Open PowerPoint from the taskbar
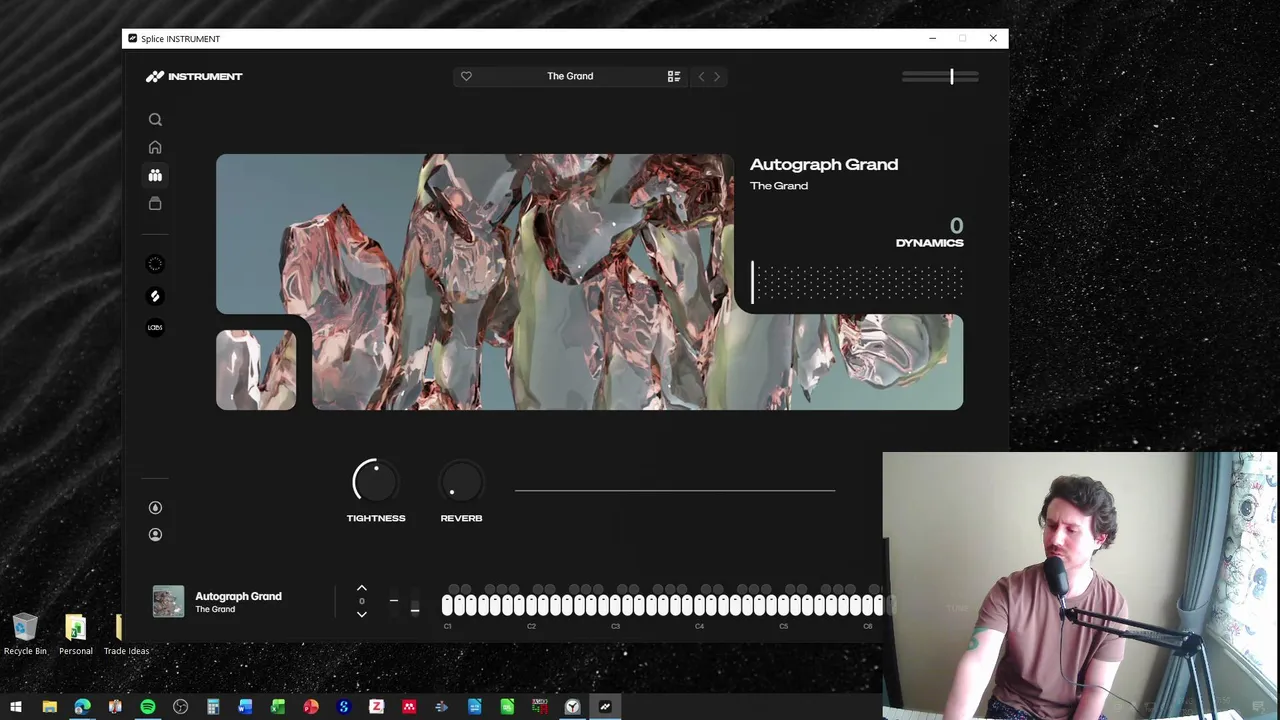Viewport: 1280px width, 720px height. pos(311,707)
